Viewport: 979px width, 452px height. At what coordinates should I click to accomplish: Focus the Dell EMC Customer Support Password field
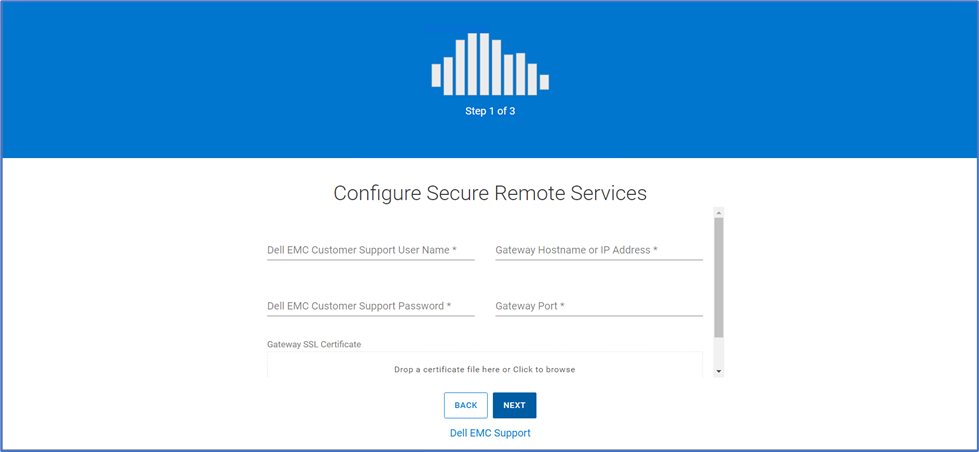pyautogui.click(x=371, y=307)
